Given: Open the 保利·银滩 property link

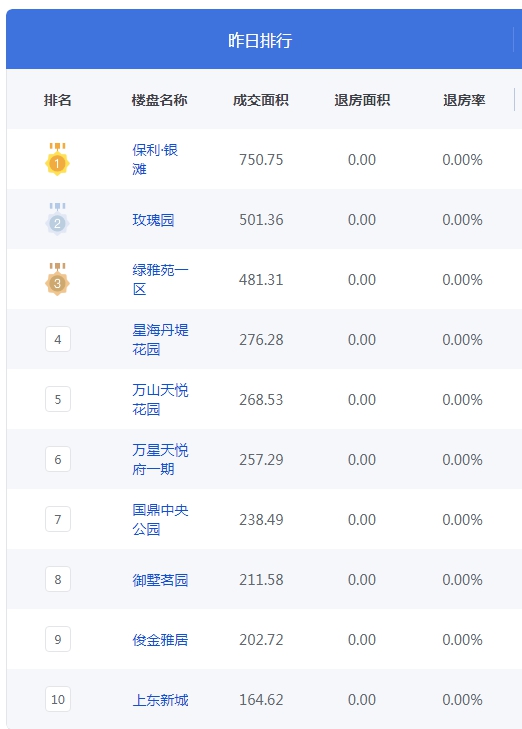Looking at the screenshot, I should coord(155,159).
